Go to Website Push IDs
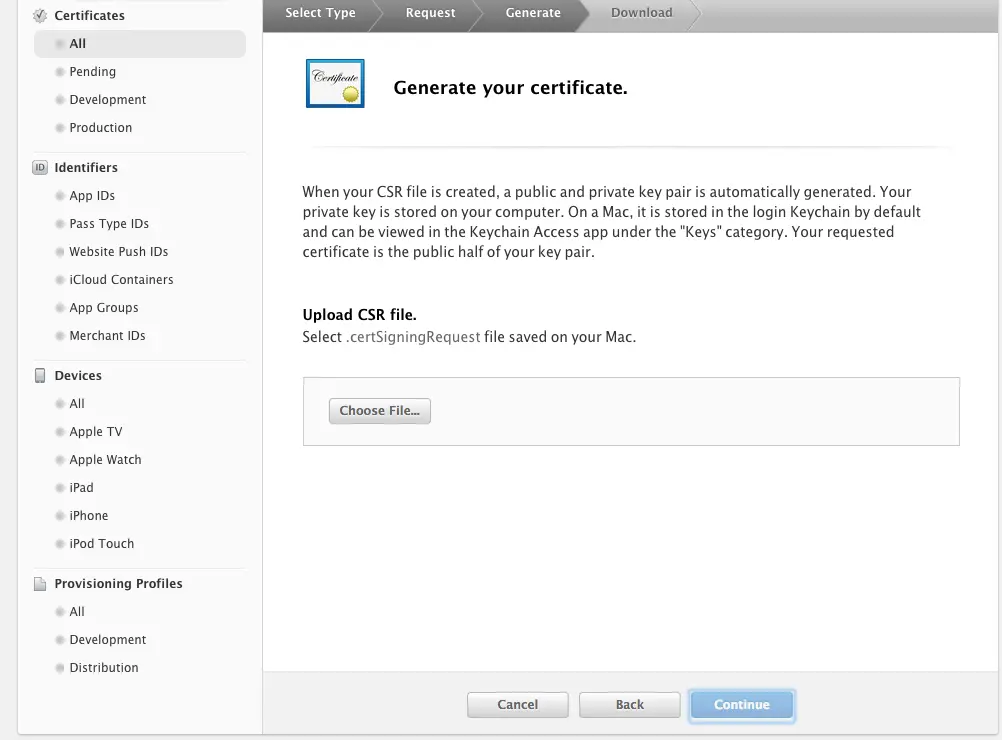1002x740 pixels. [118, 252]
